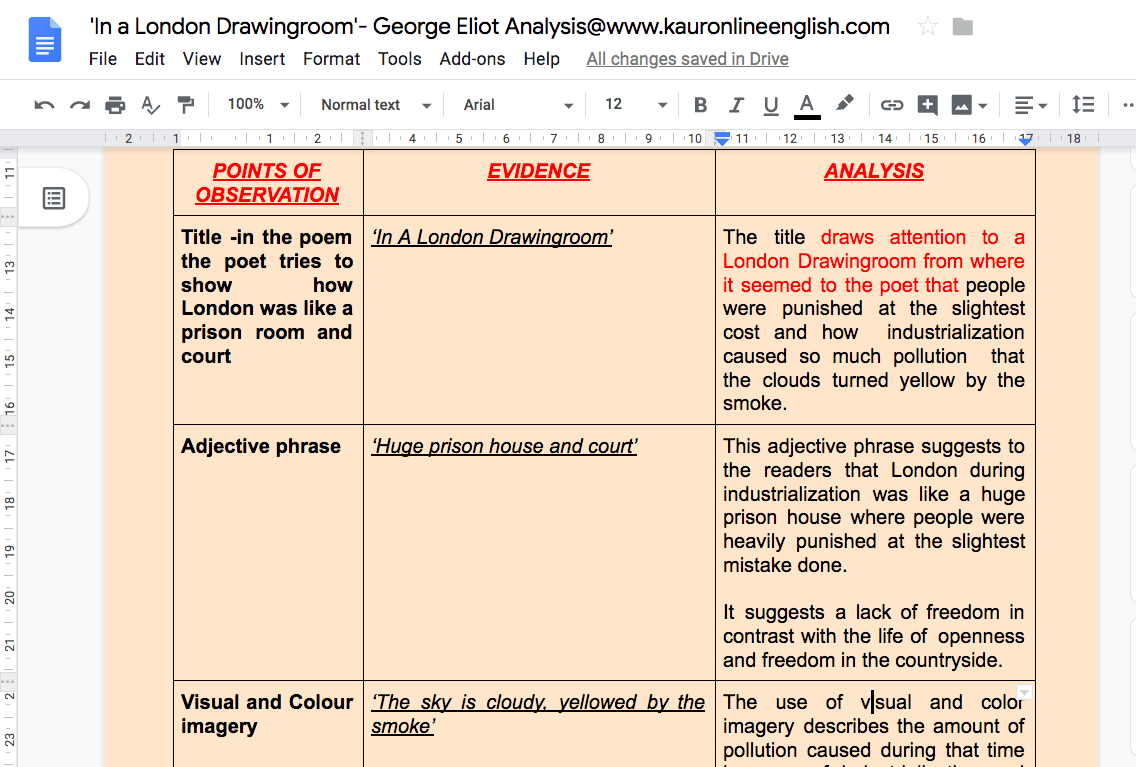The height and width of the screenshot is (767, 1136).
Task: Click the Insert link icon
Action: pos(891,106)
